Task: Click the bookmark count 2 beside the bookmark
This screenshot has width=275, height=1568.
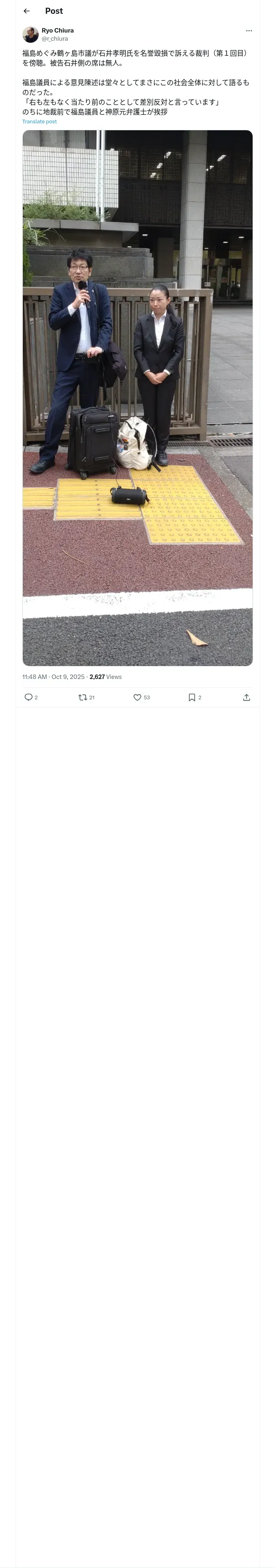Action: coord(200,698)
